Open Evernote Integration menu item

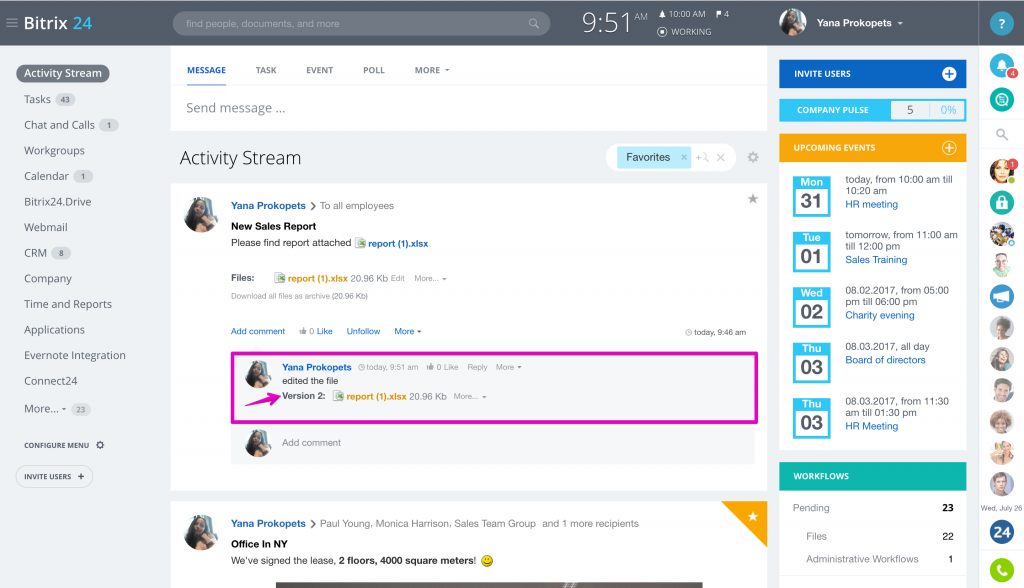coord(74,355)
